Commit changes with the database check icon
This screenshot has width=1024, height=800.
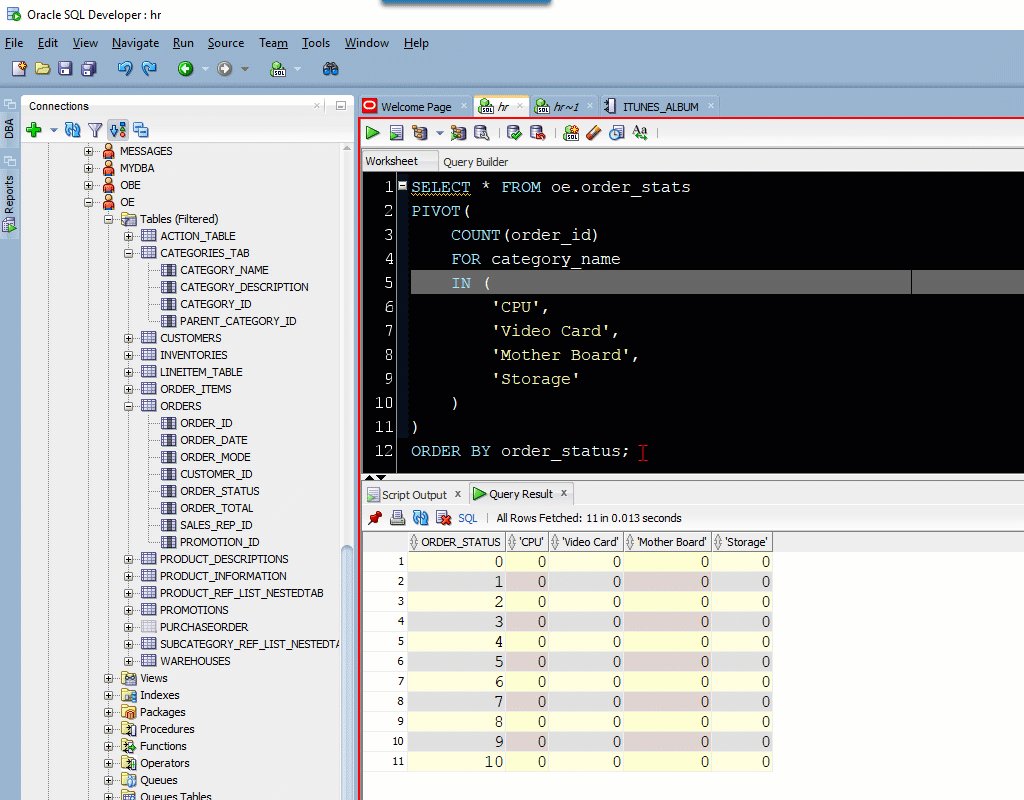(515, 133)
